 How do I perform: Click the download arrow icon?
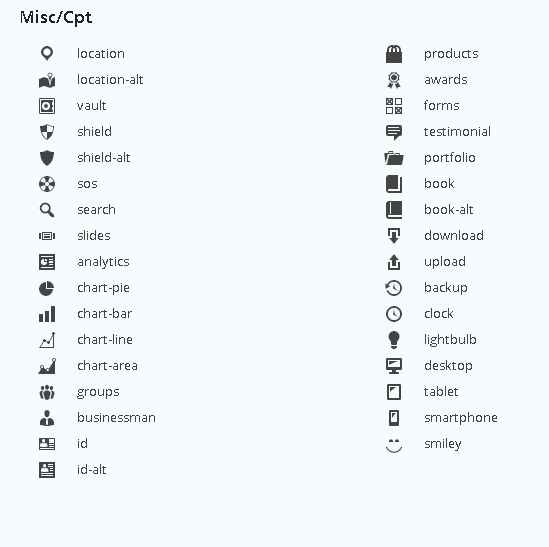394,235
